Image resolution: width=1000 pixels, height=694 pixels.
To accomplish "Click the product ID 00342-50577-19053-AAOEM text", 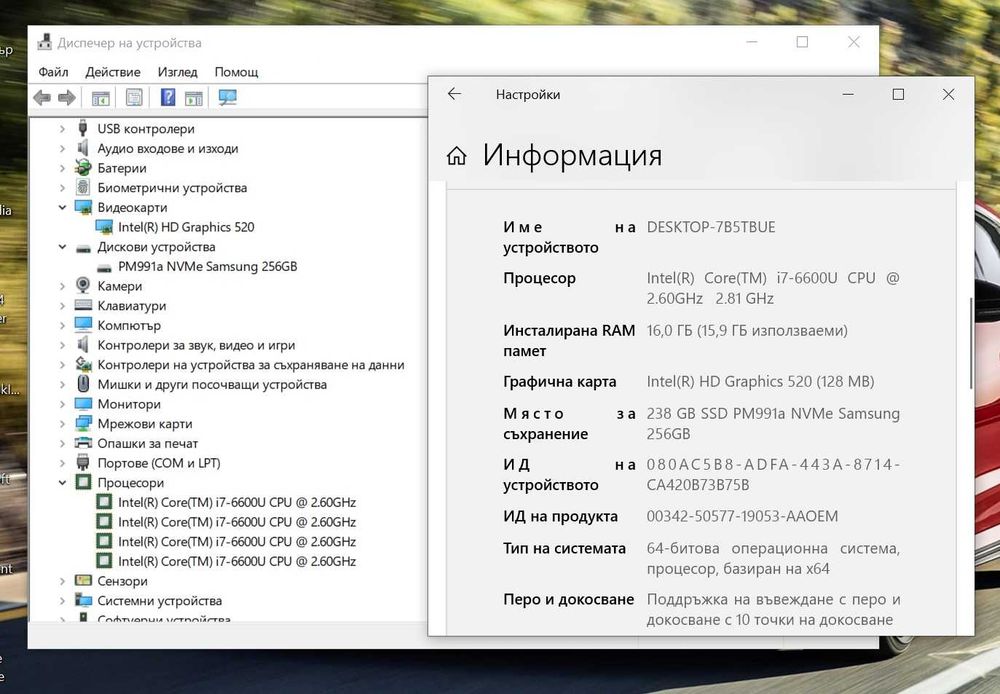I will (742, 516).
